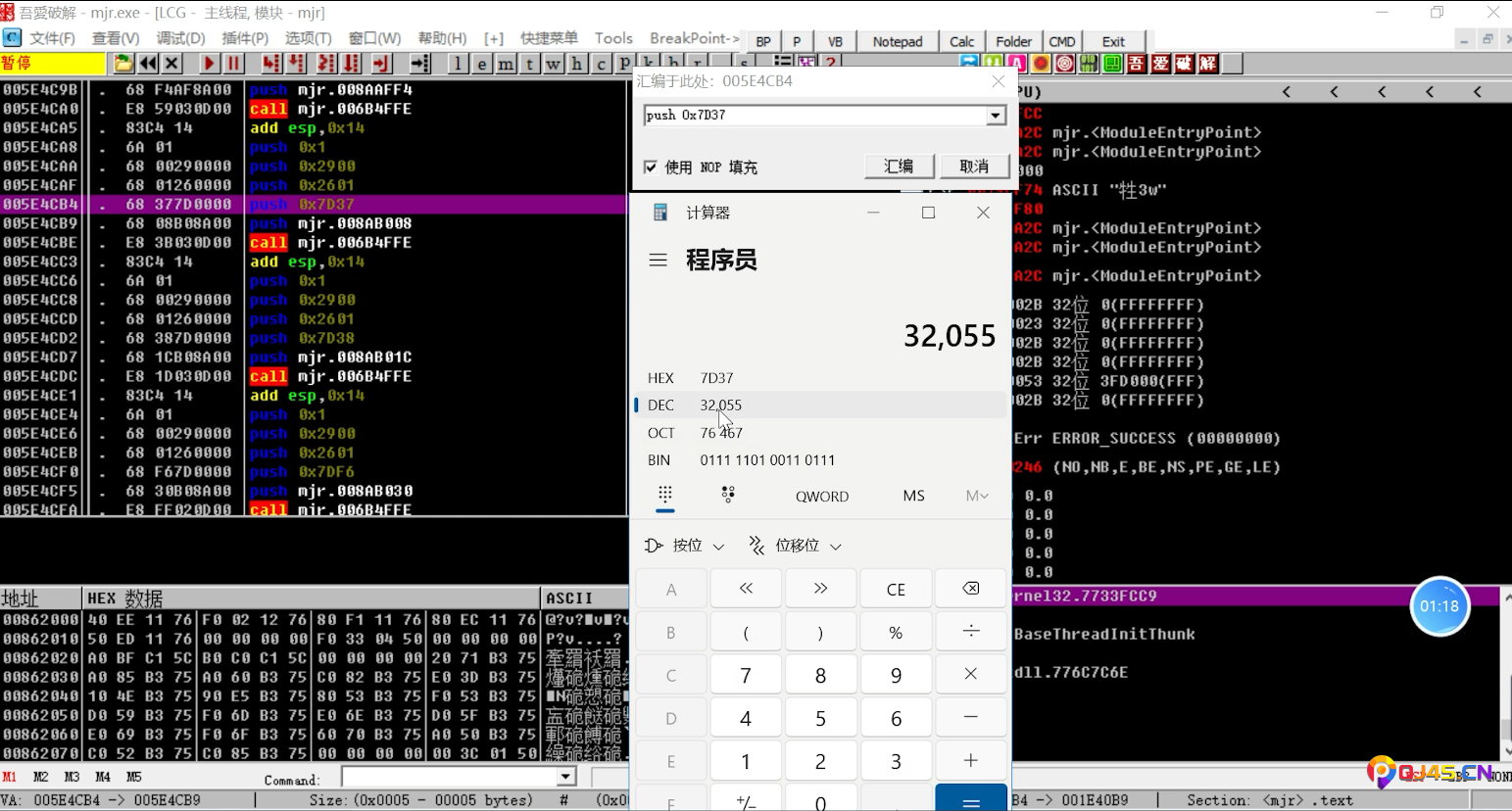Switch to bit toggling keypad in calculator
The image size is (1512, 811).
(728, 496)
